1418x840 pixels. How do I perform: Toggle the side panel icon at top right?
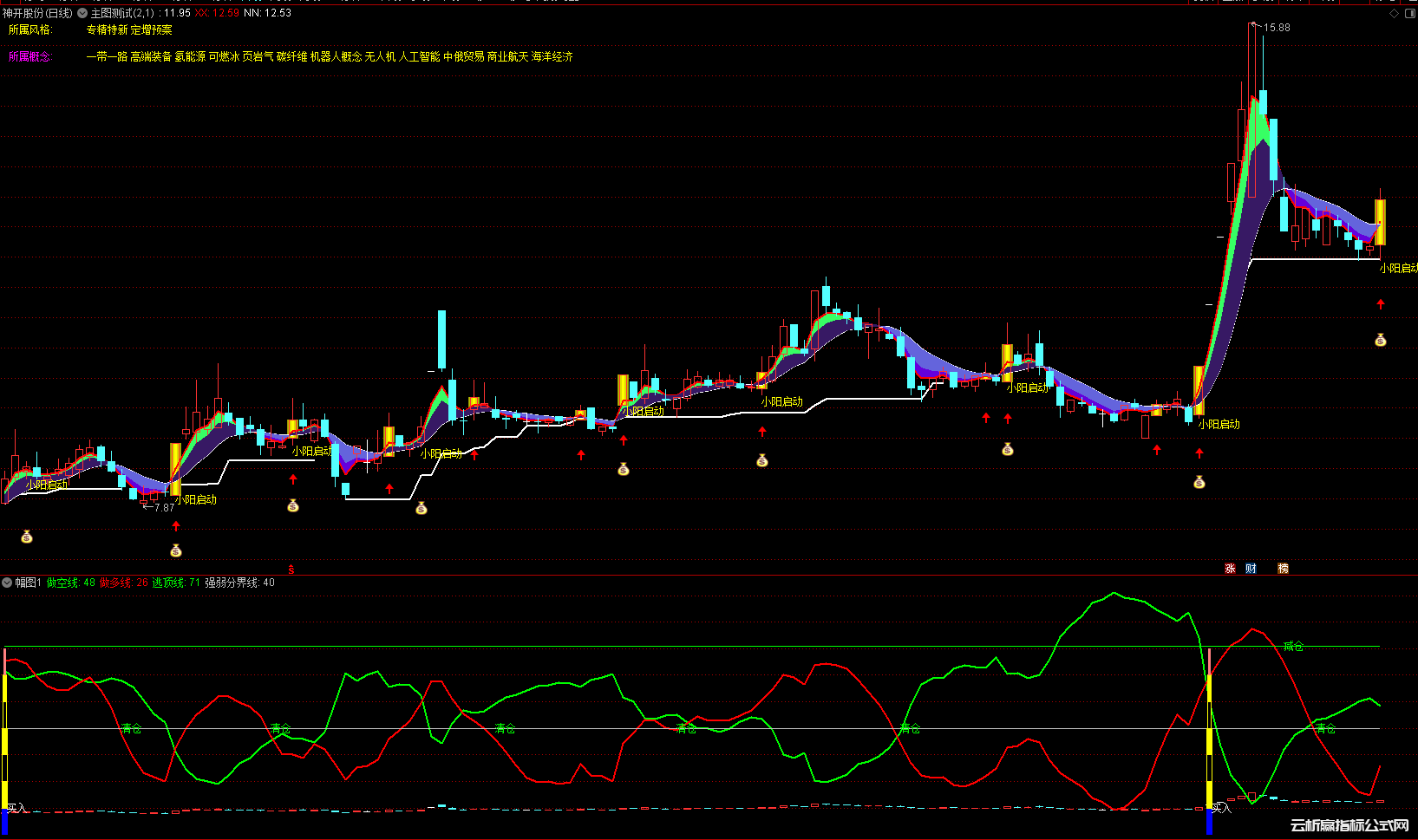click(1410, 14)
